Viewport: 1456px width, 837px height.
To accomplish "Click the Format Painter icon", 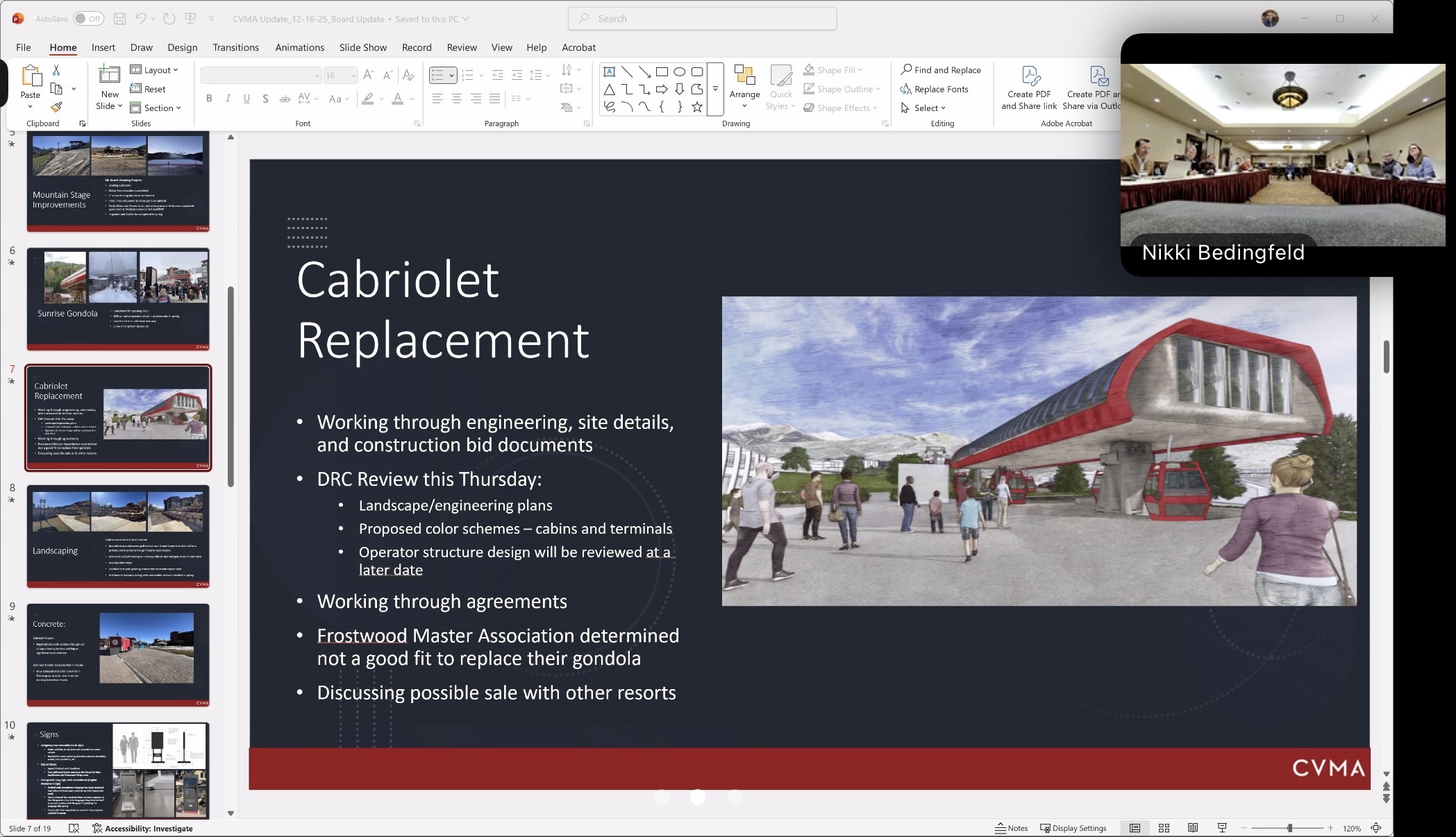I will [56, 107].
